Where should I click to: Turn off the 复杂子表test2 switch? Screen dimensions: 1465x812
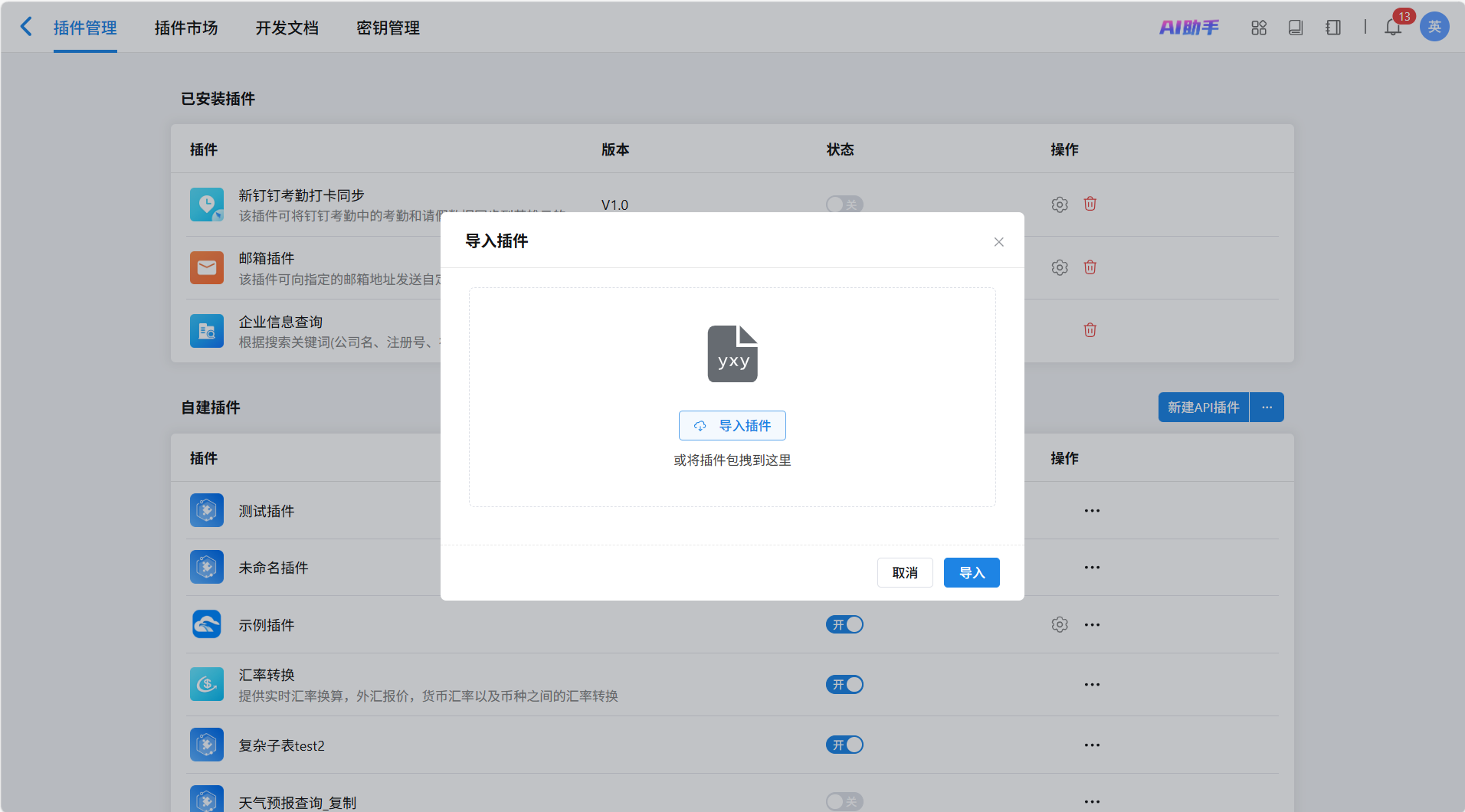coord(844,745)
